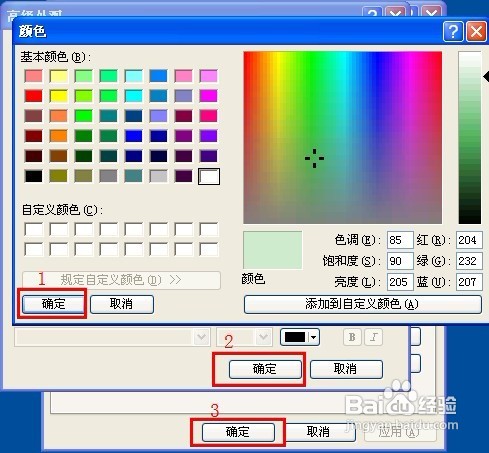
Task: Select the light pink-red basic color swatch
Action: coord(34,76)
